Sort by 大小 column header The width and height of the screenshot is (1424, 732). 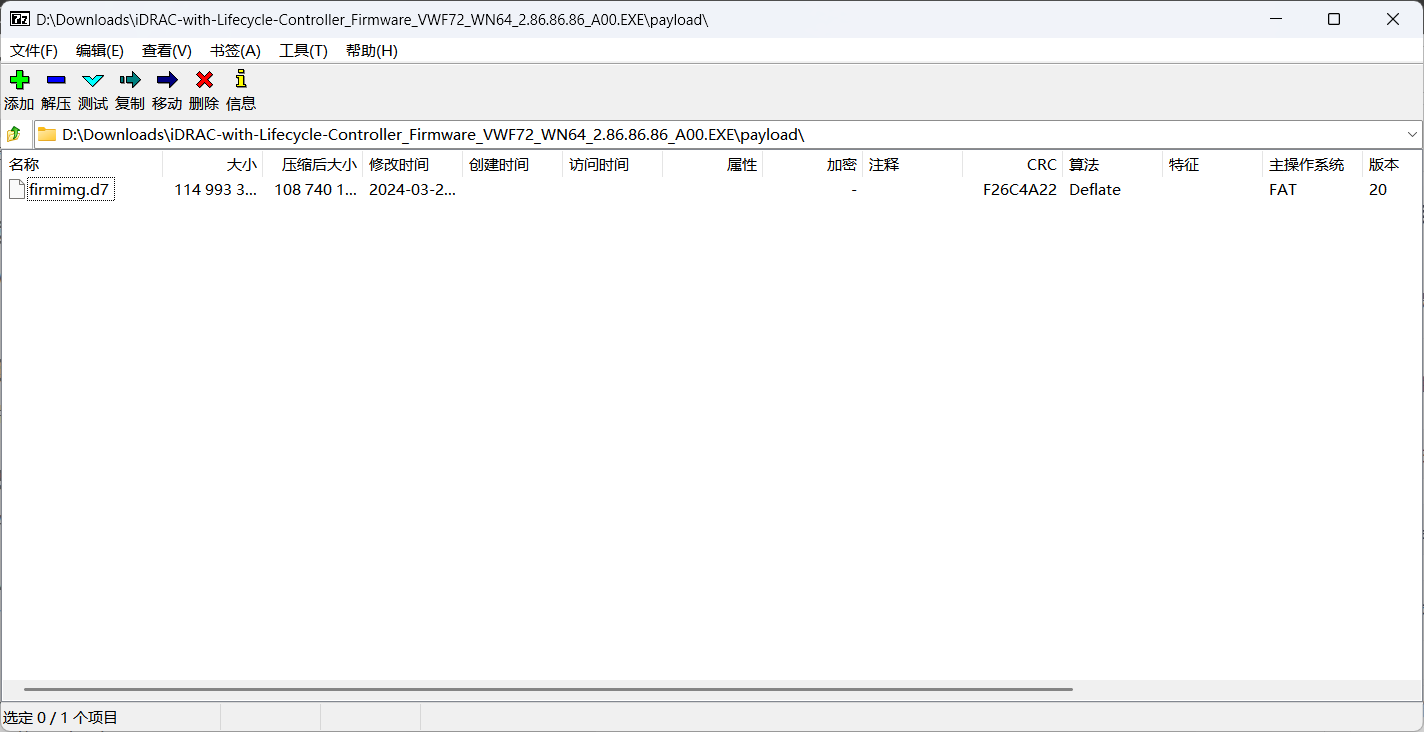pyautogui.click(x=213, y=165)
